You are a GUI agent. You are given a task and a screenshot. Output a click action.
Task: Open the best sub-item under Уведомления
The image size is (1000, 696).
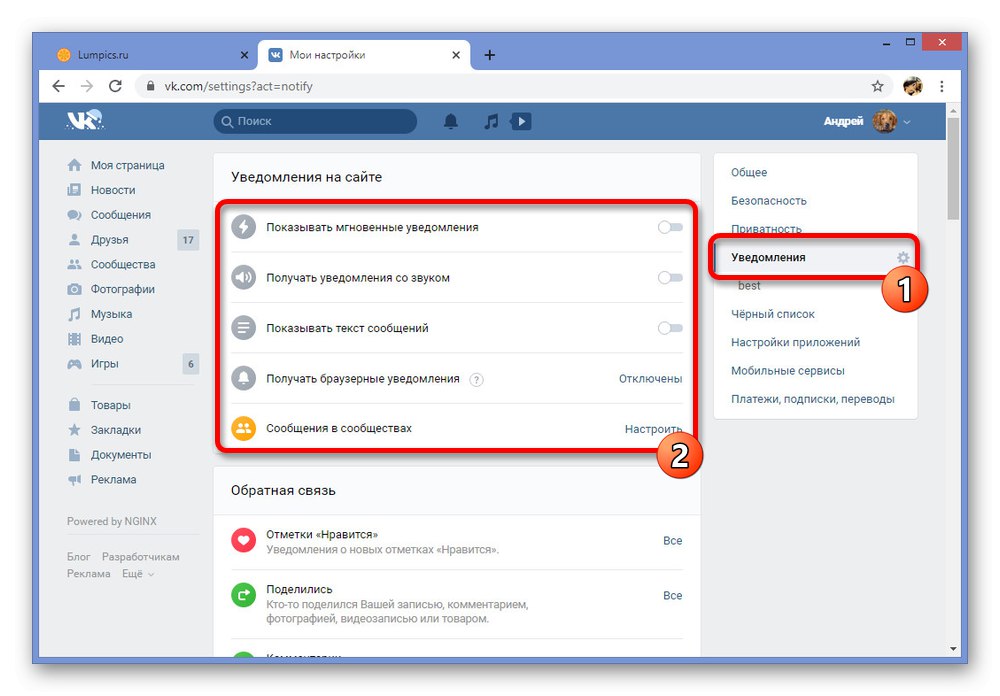[x=749, y=286]
